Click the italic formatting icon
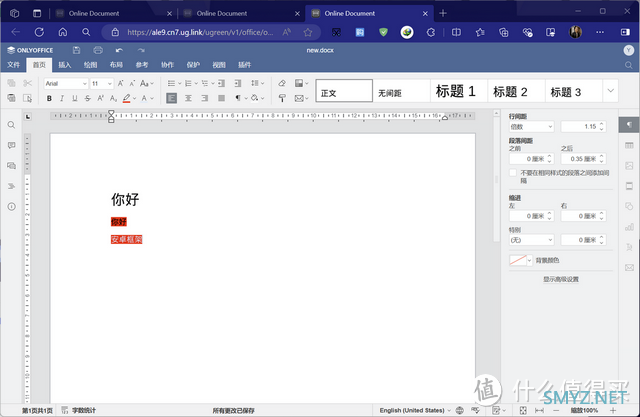 coord(62,99)
